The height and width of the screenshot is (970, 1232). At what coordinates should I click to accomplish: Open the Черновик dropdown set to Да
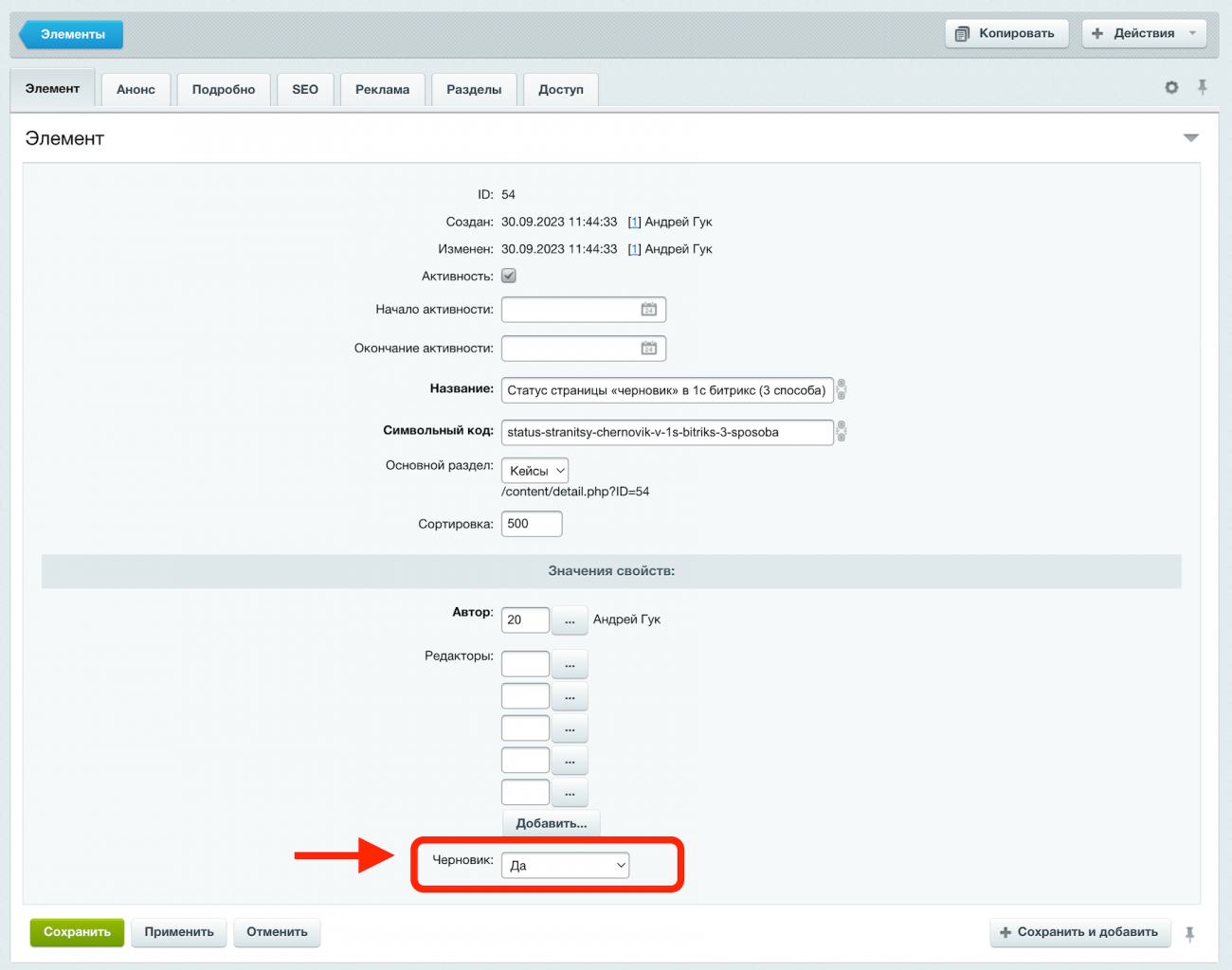[x=565, y=865]
